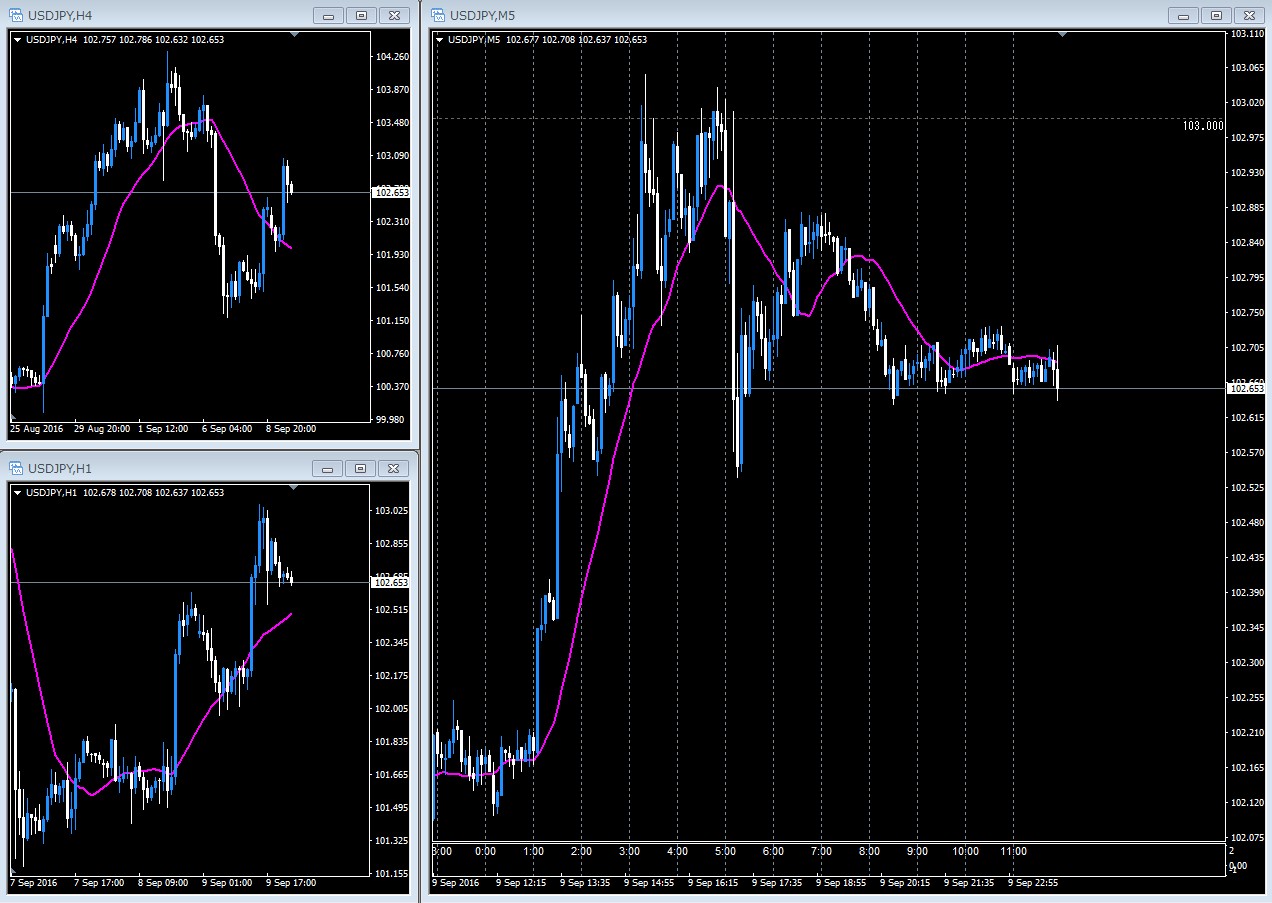Select the 103.000 horizontal line label in M5
Image resolution: width=1272 pixels, height=903 pixels.
1202,126
